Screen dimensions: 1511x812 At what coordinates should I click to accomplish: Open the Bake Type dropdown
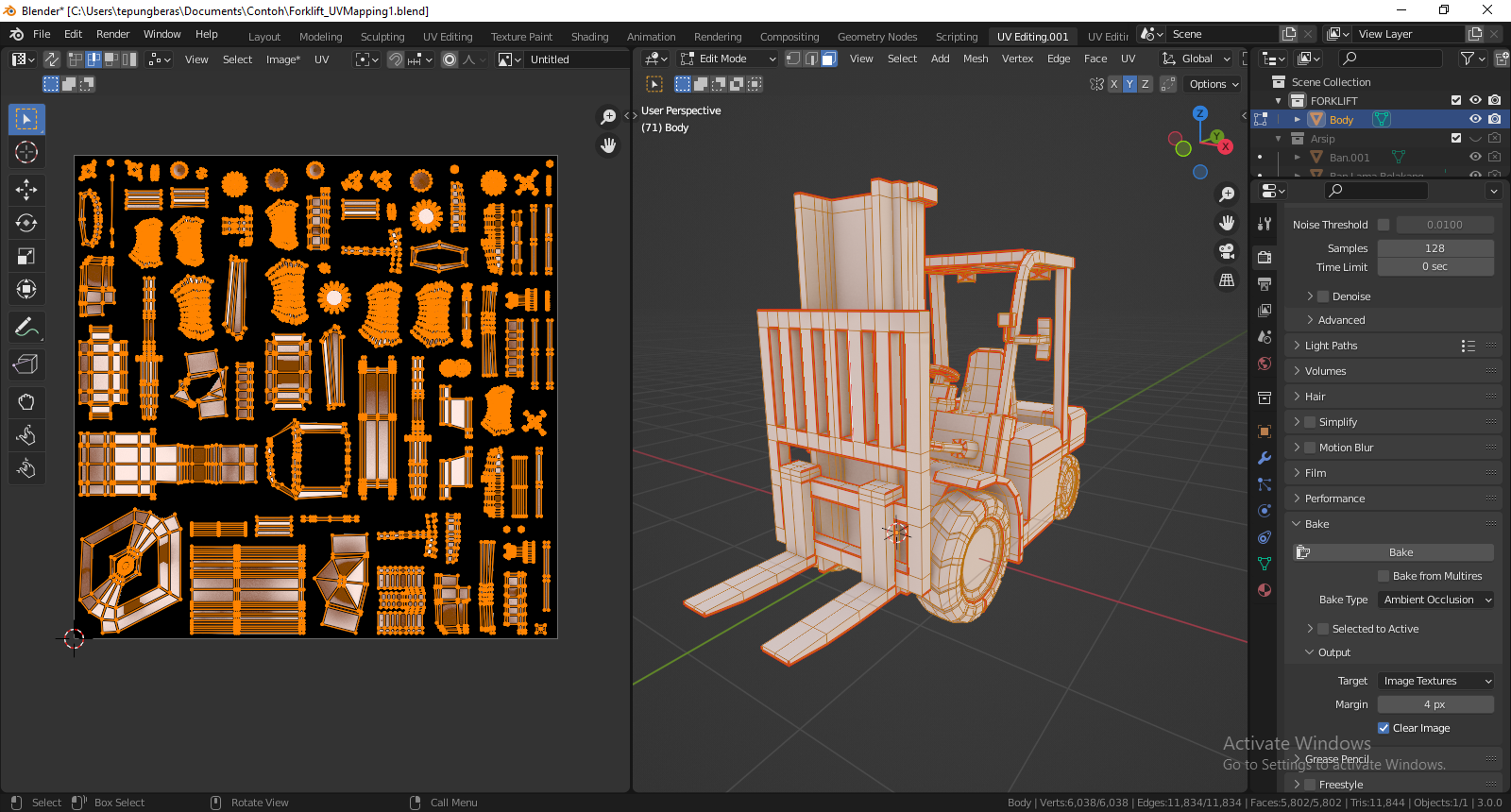point(1436,600)
